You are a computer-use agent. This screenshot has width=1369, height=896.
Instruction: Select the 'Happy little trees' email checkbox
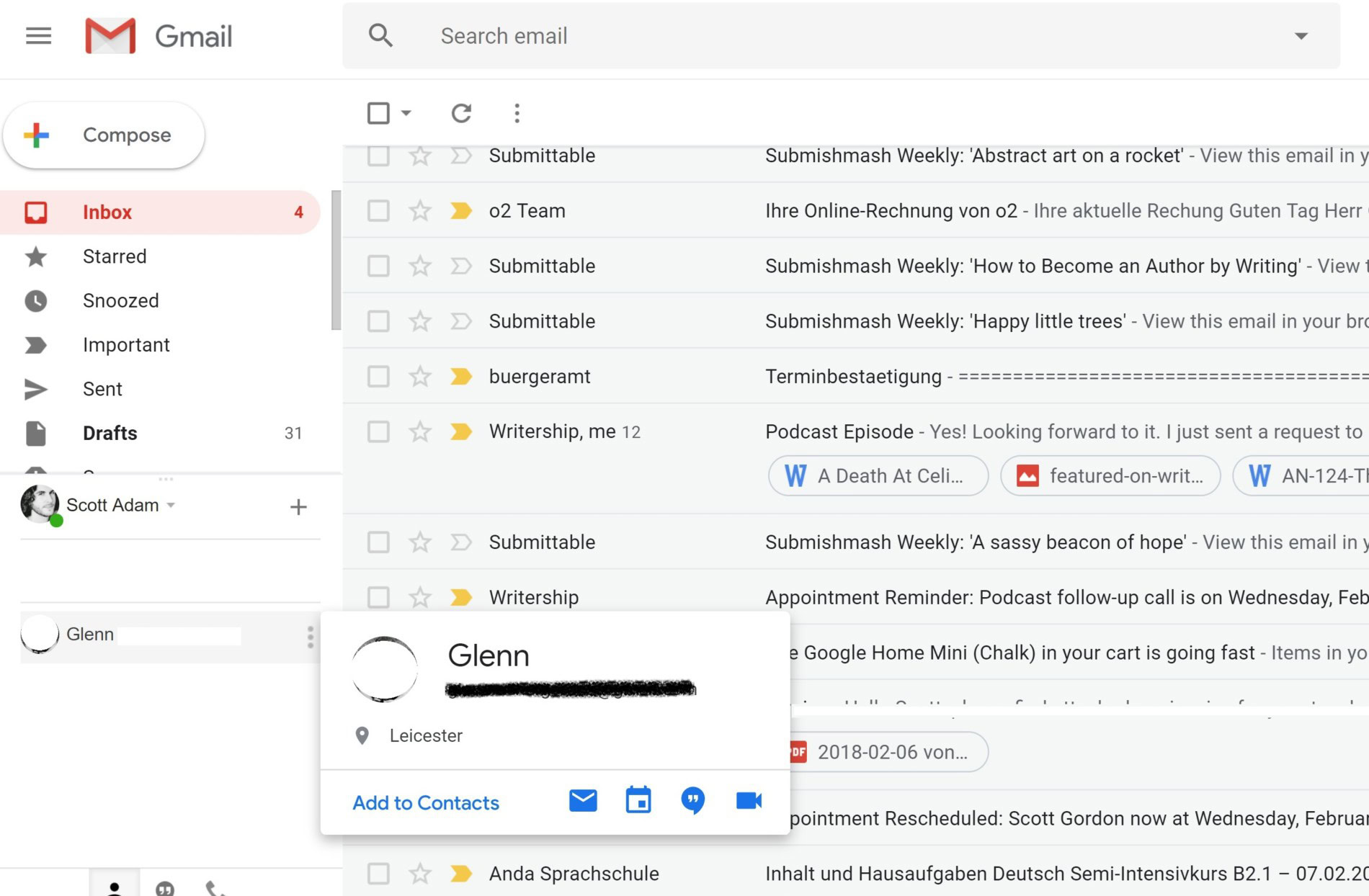[378, 321]
